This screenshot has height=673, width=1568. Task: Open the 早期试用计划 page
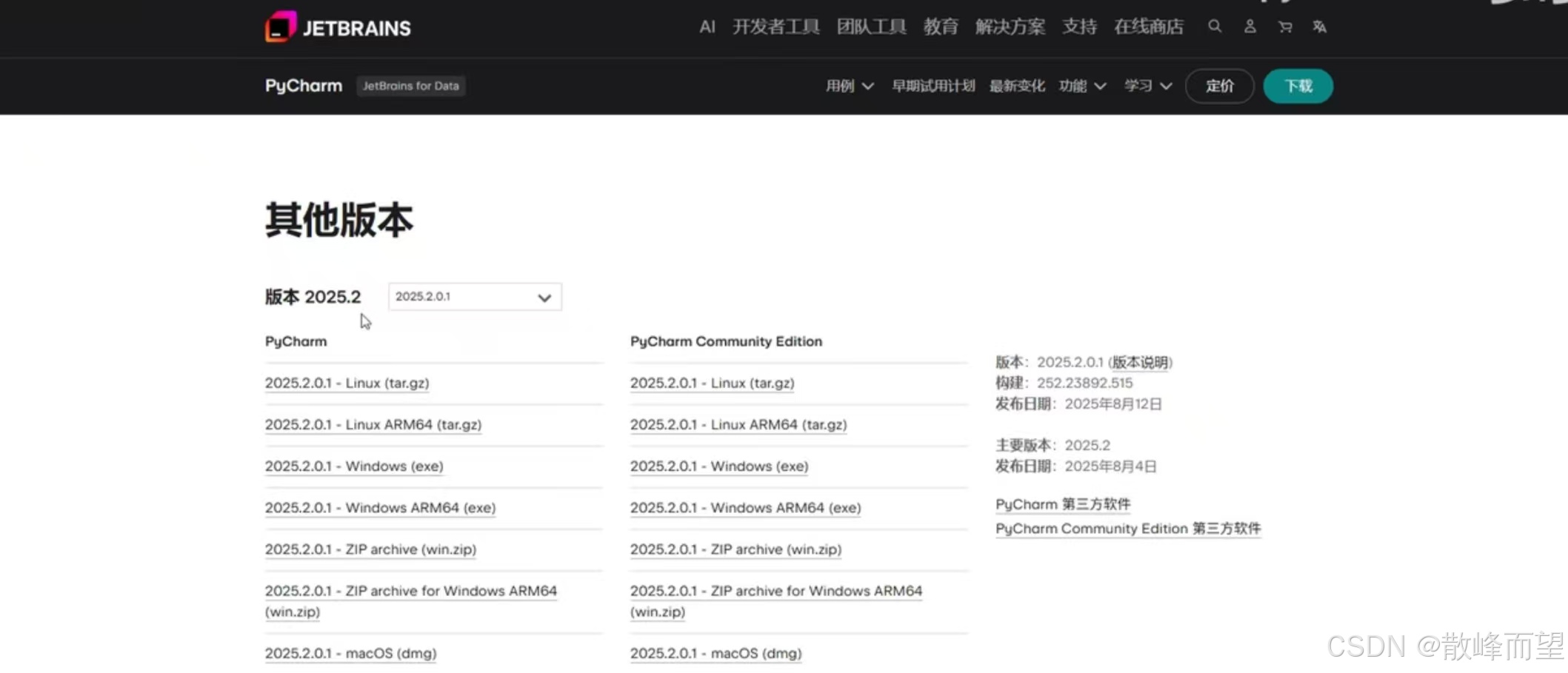[x=933, y=86]
